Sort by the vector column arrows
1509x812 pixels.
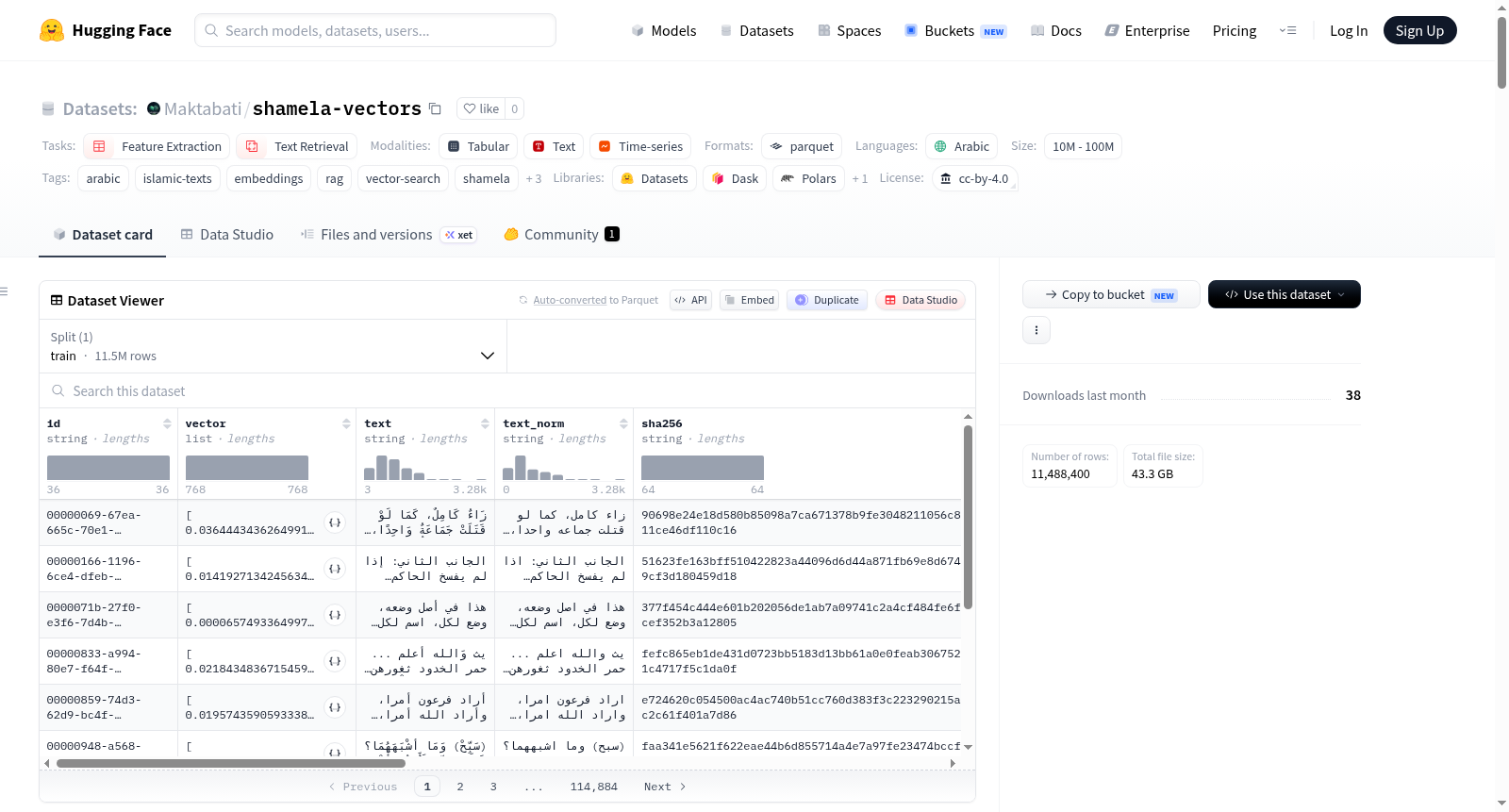pyautogui.click(x=346, y=423)
